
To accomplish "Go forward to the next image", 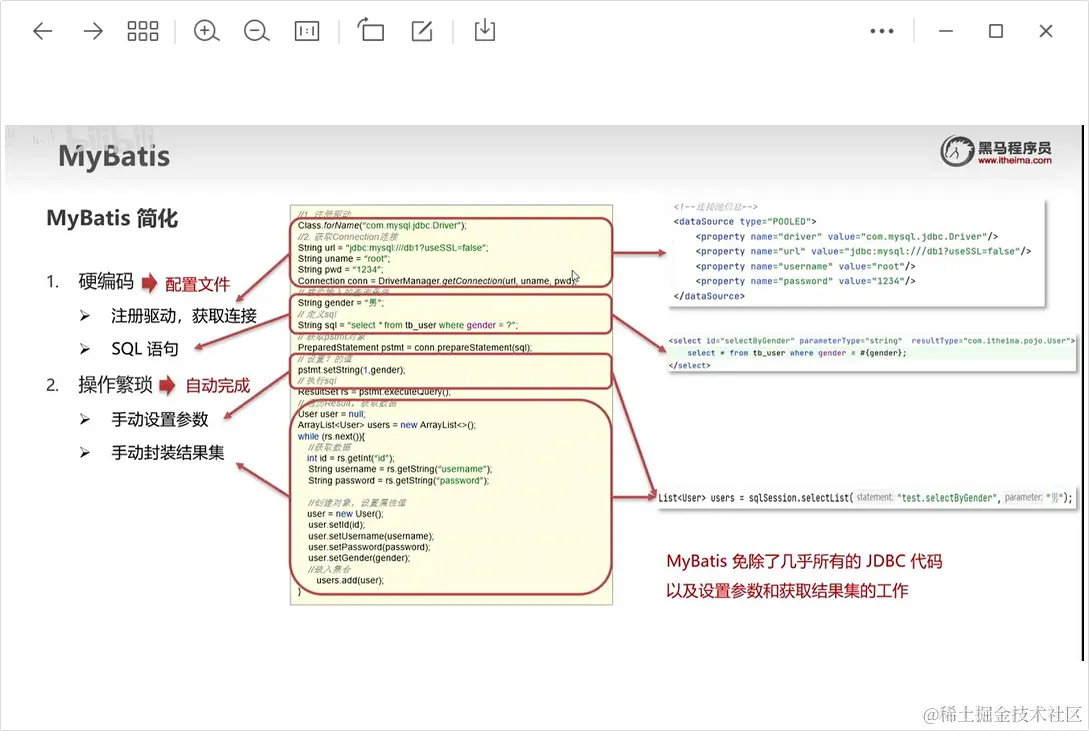I will [92, 31].
